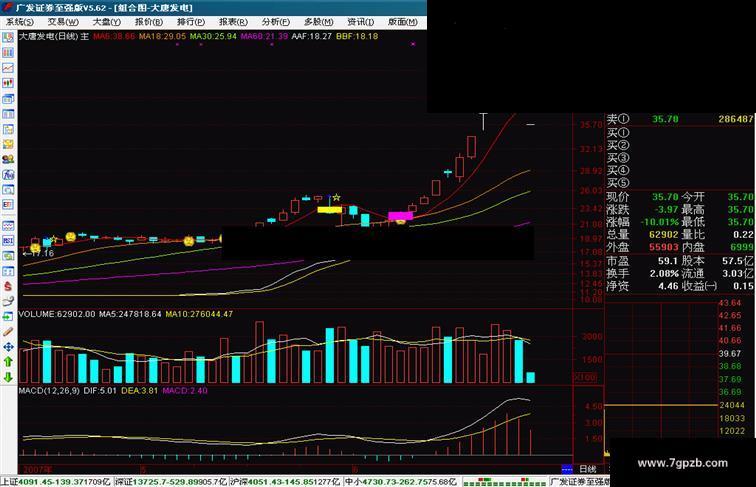Click the 大唐发电(日线) chart title
Viewport: 756px width, 487px height.
point(48,36)
